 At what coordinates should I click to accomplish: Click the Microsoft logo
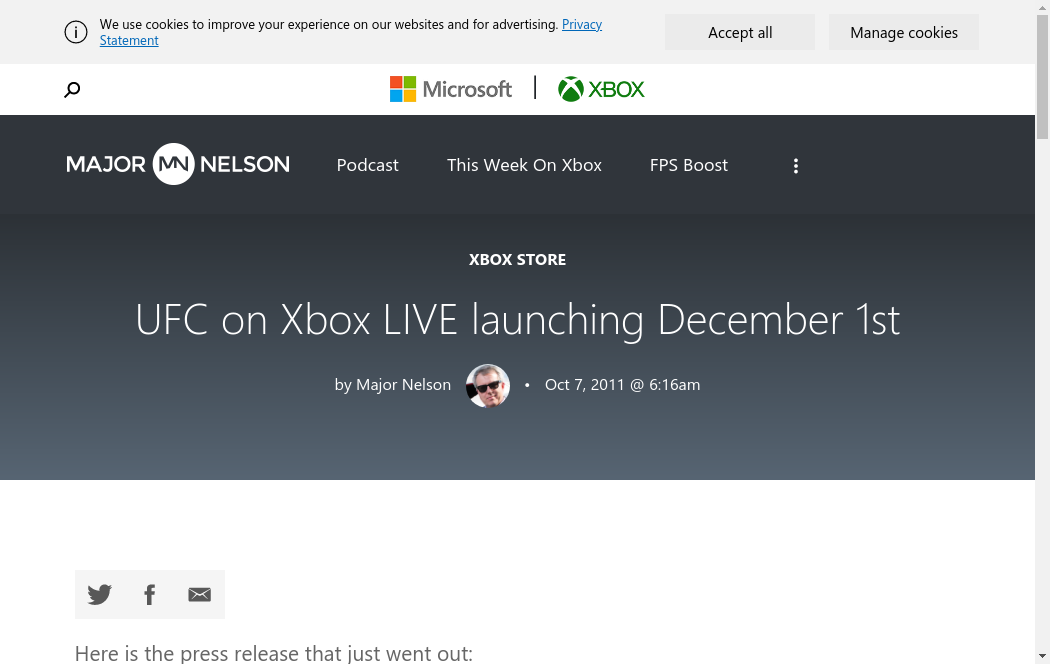pos(451,89)
